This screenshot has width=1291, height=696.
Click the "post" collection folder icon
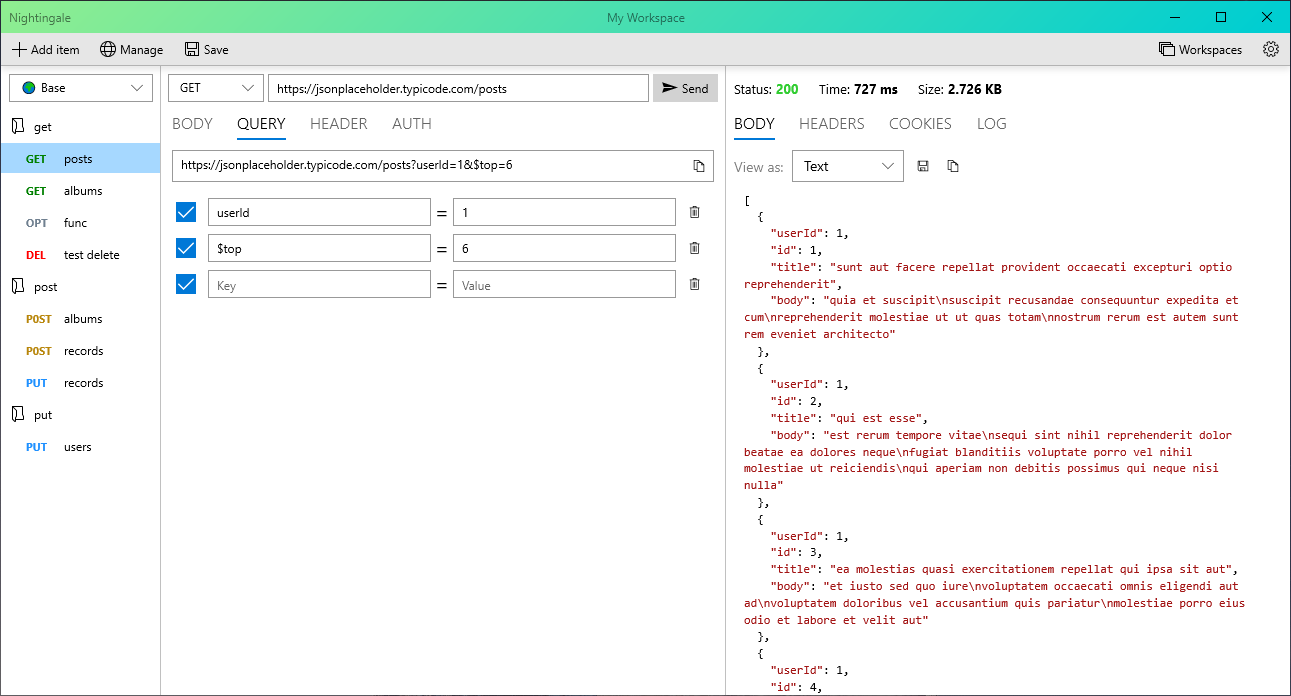pos(17,287)
